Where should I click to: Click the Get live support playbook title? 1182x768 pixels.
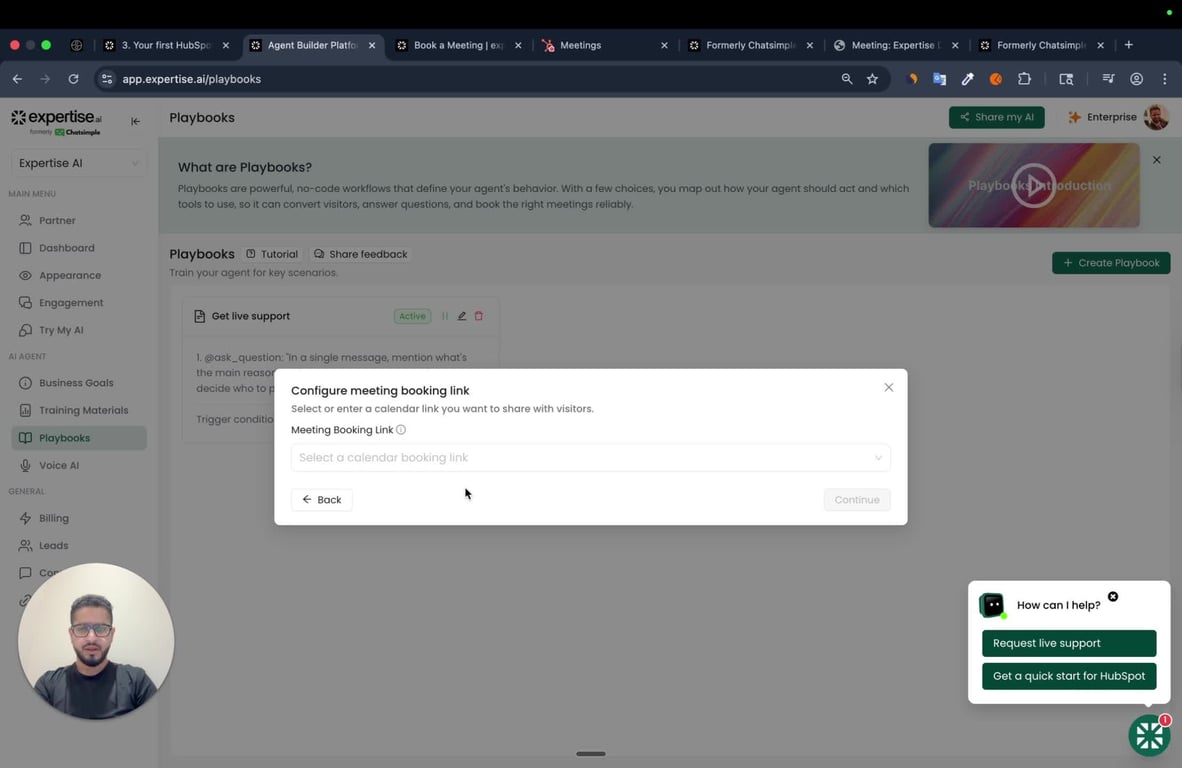[250, 317]
